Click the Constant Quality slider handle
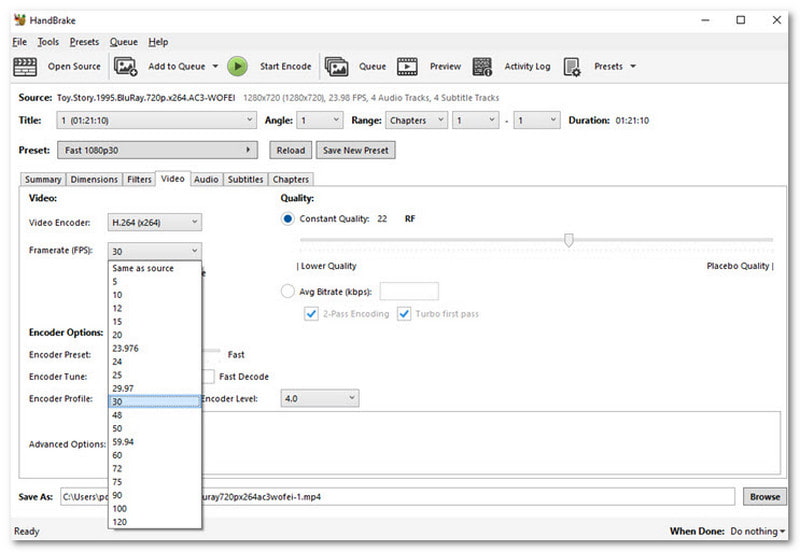The width and height of the screenshot is (800, 552). (x=569, y=240)
